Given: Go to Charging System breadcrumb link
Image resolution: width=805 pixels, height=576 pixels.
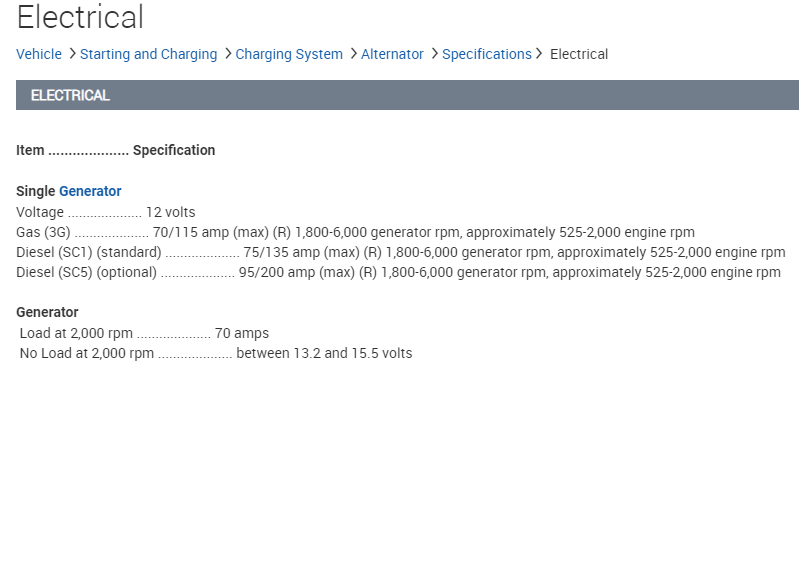Looking at the screenshot, I should [289, 54].
